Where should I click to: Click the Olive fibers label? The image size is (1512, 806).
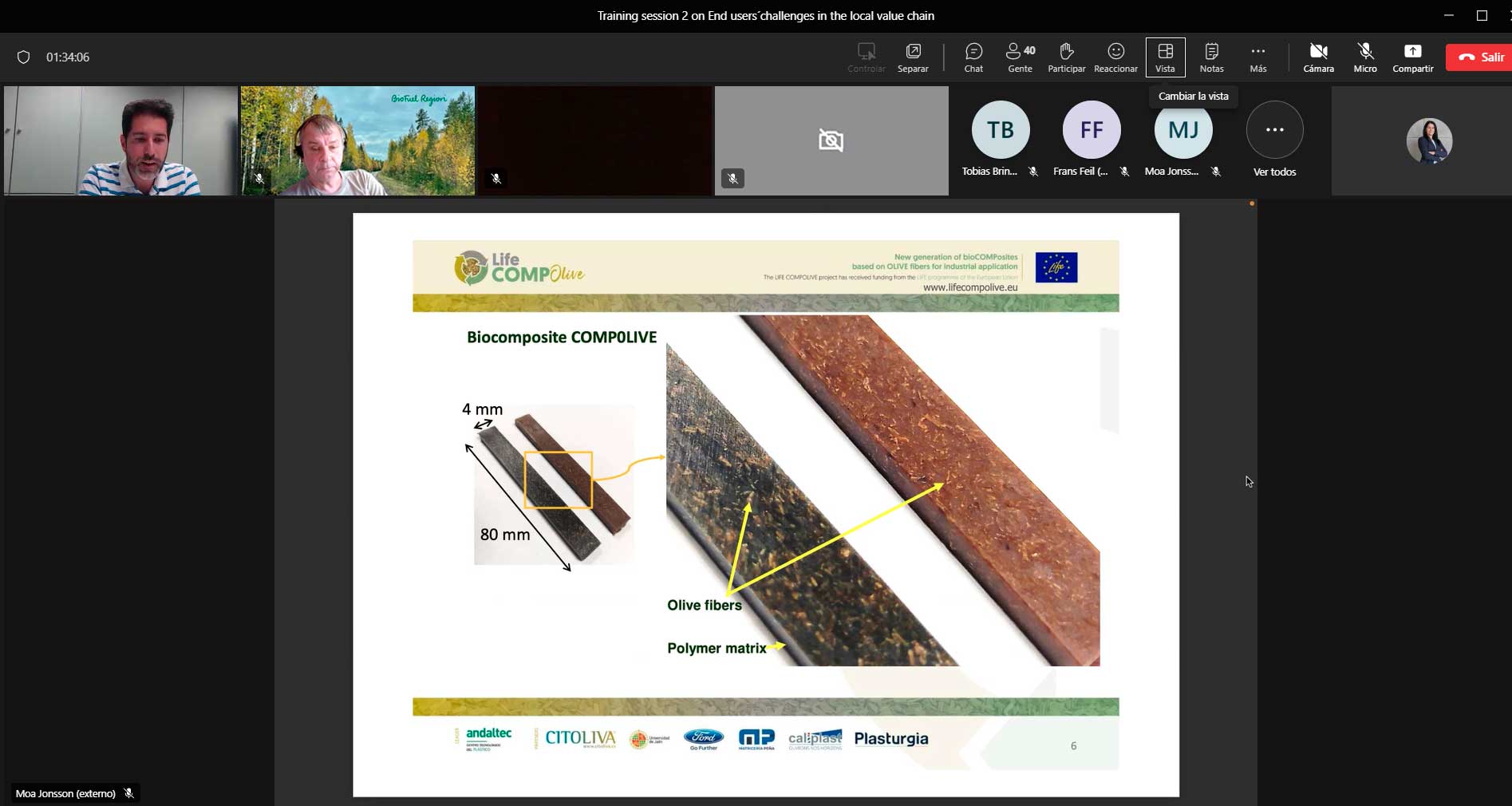click(x=705, y=605)
